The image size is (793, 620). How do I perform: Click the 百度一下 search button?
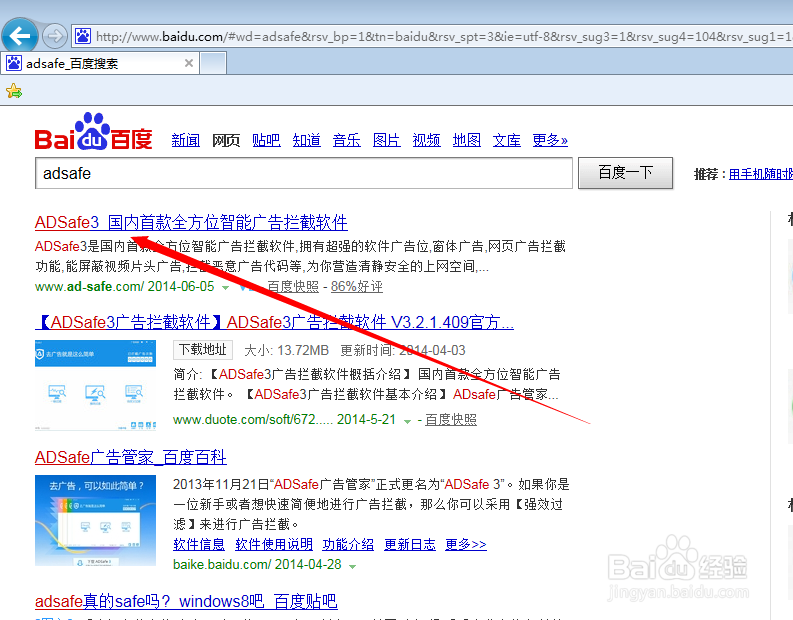click(x=626, y=173)
